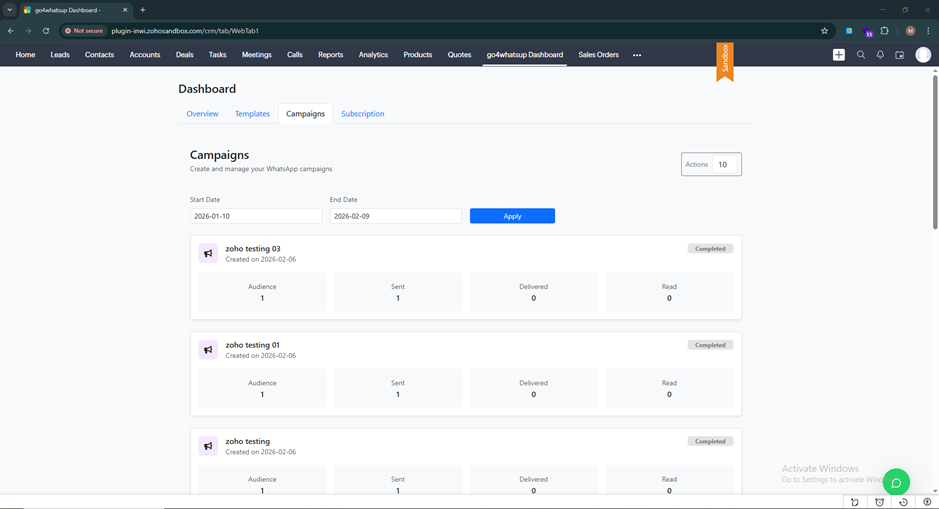The width and height of the screenshot is (939, 509).
Task: Bookmark this page with star icon
Action: [x=824, y=31]
